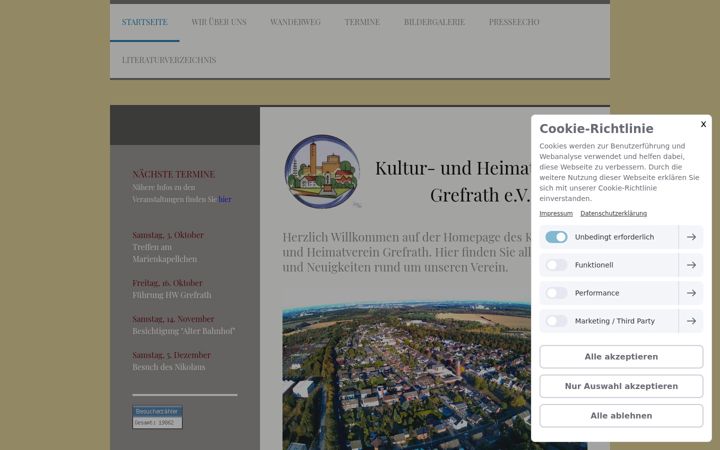Enable the Funktionell cookie switch

(556, 265)
